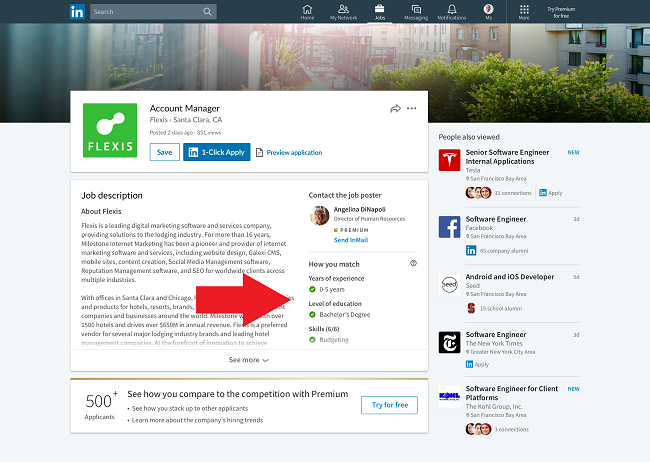The image size is (650, 462).
Task: Click the LinkedIn icon beside 65 company alumni
Action: pos(471,250)
